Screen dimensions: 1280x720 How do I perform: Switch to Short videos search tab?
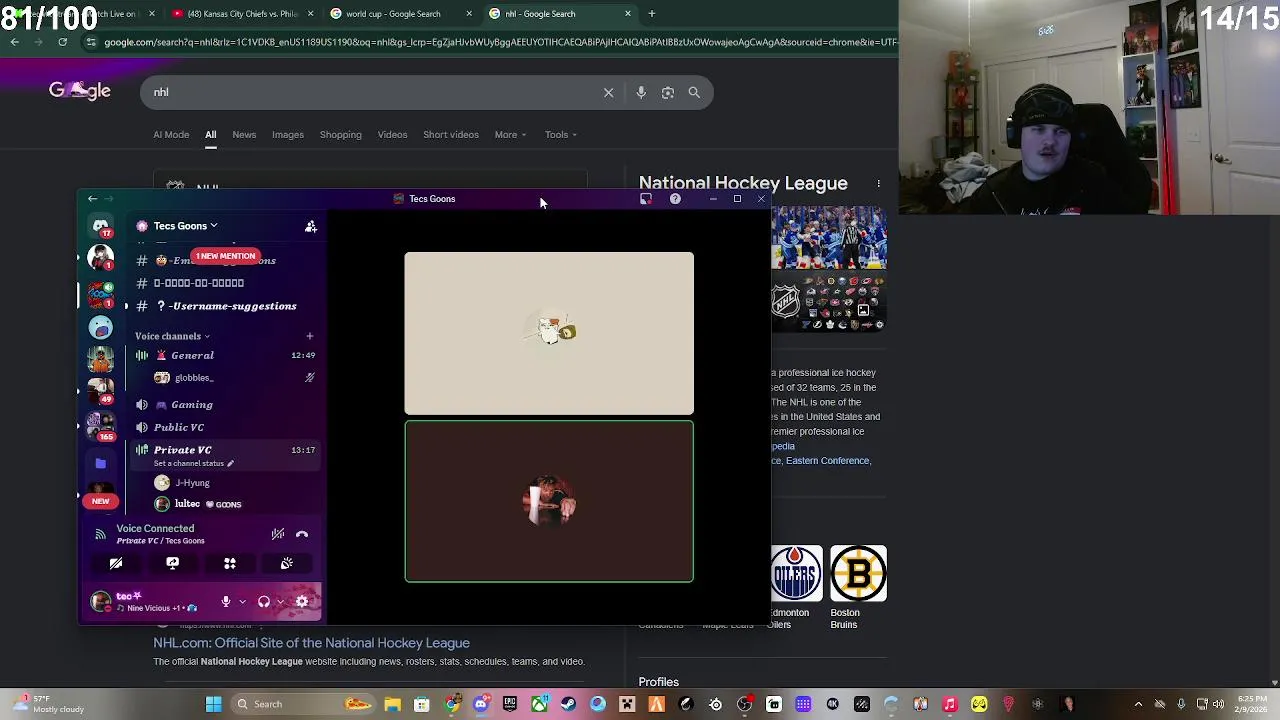451,135
